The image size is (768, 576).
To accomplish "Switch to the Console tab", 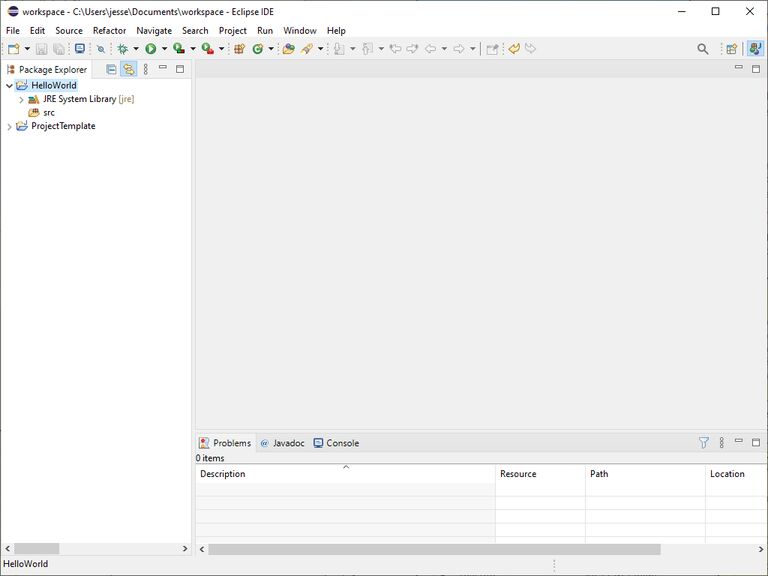I will tap(336, 443).
